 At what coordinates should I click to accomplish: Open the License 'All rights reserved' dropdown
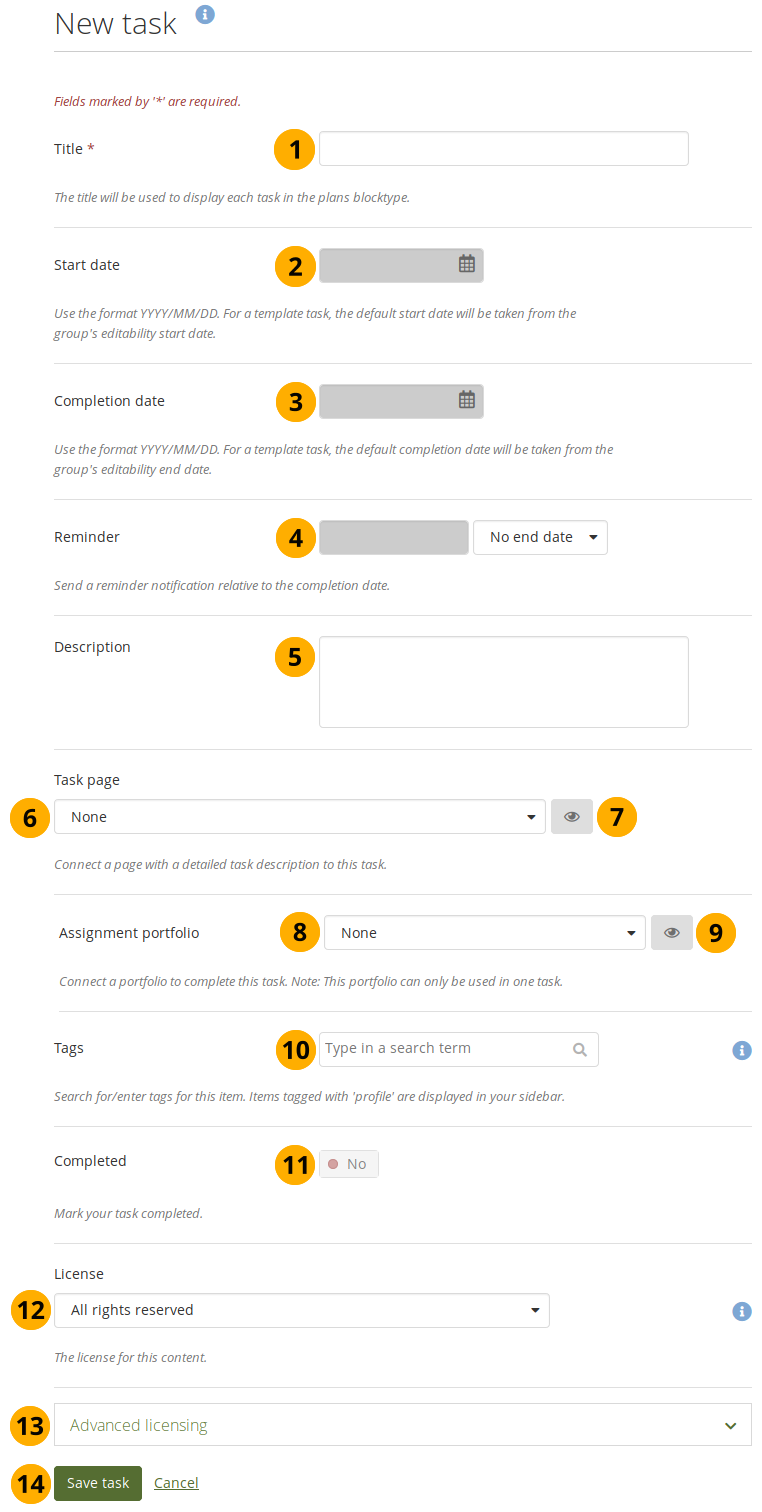(301, 1310)
